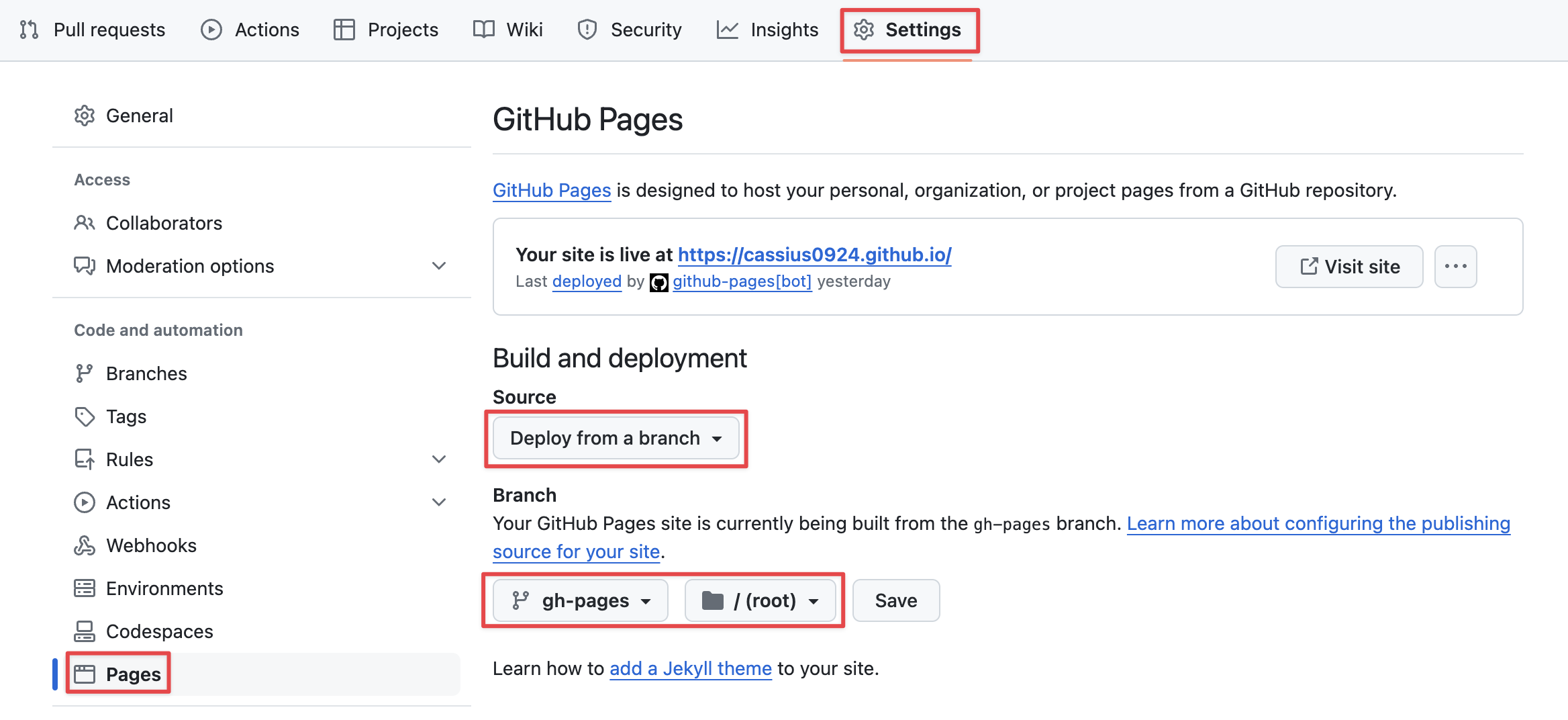The image size is (1568, 720).
Task: Click the Rules icon in the sidebar
Action: point(85,459)
